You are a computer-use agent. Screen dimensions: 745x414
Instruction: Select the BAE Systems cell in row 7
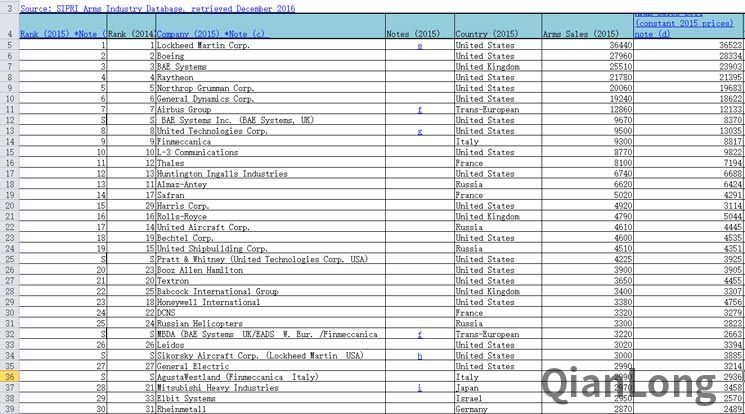pos(270,67)
